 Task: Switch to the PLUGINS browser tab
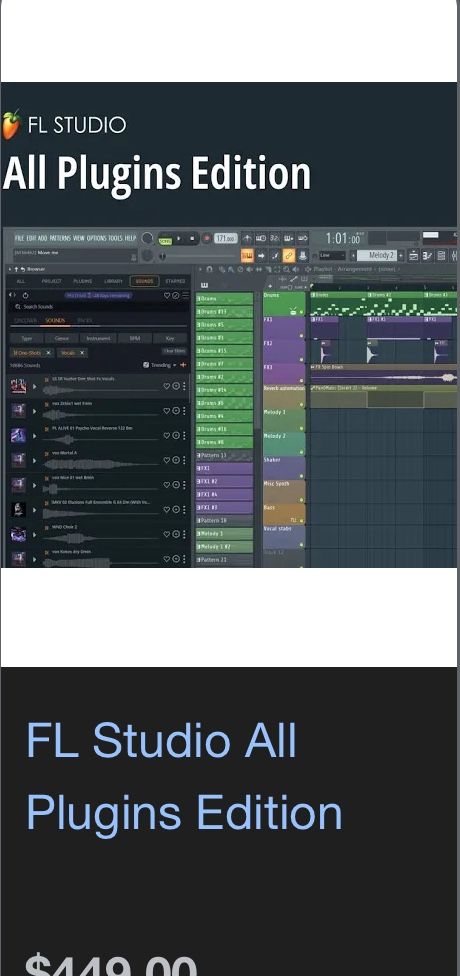(82, 281)
